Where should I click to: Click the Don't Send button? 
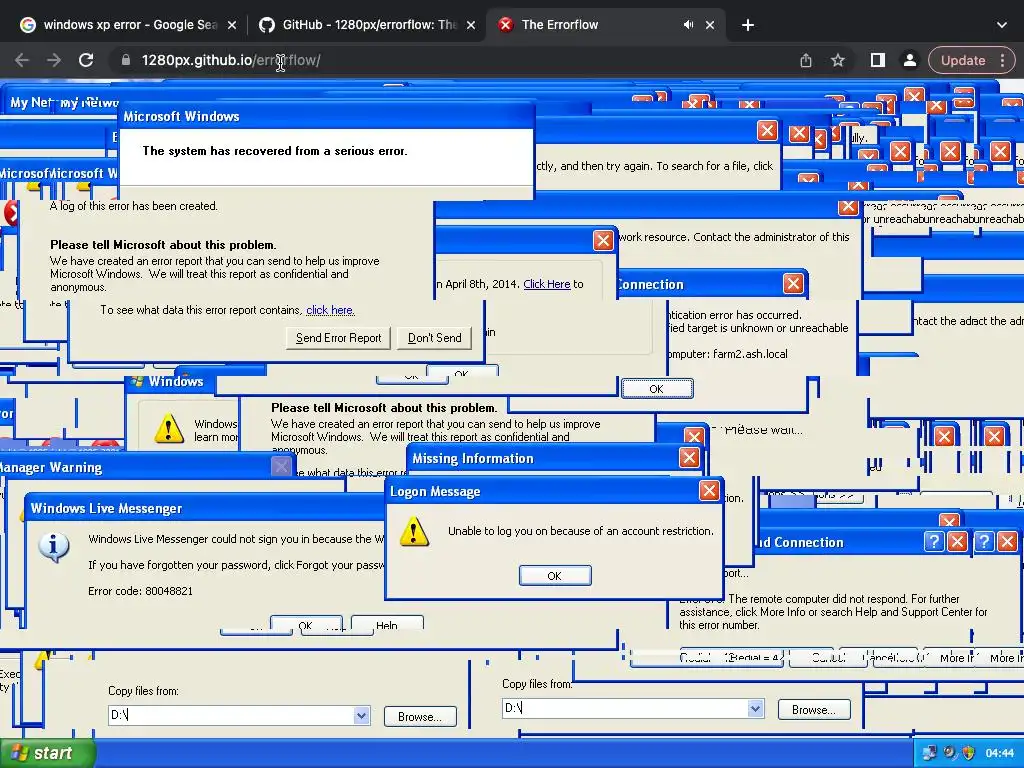(x=434, y=338)
